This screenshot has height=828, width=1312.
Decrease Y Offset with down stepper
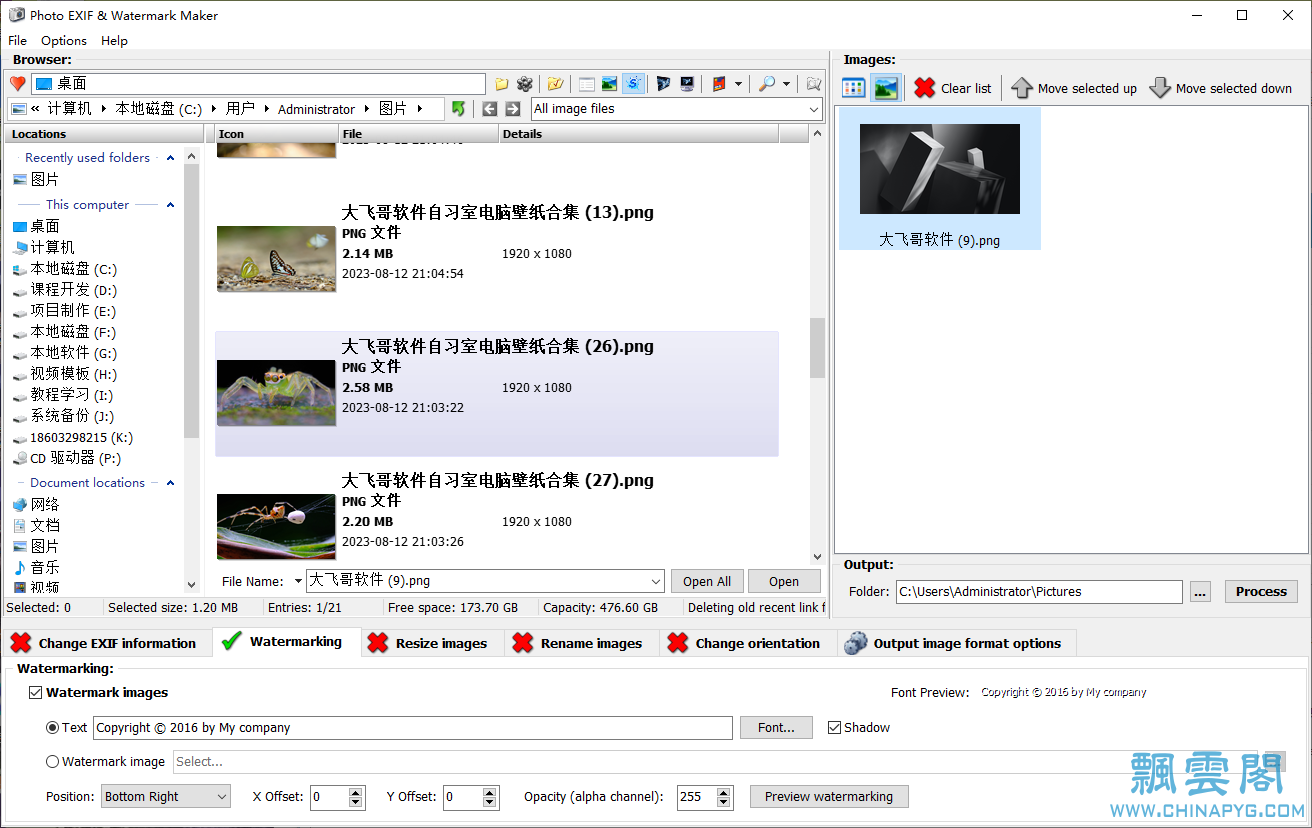[x=490, y=802]
